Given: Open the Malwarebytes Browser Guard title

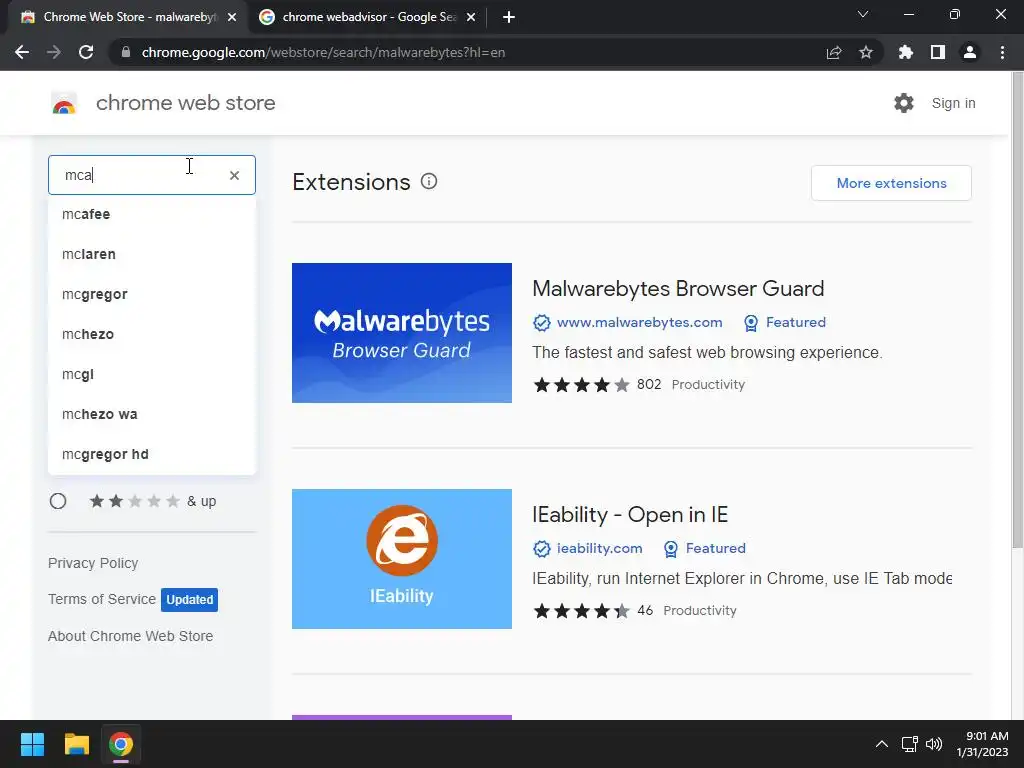Looking at the screenshot, I should (678, 289).
